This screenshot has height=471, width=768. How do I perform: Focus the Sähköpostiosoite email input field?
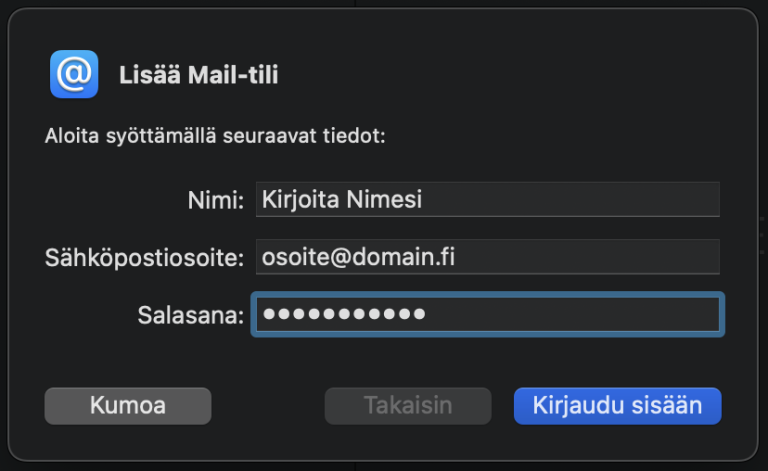[x=487, y=257]
